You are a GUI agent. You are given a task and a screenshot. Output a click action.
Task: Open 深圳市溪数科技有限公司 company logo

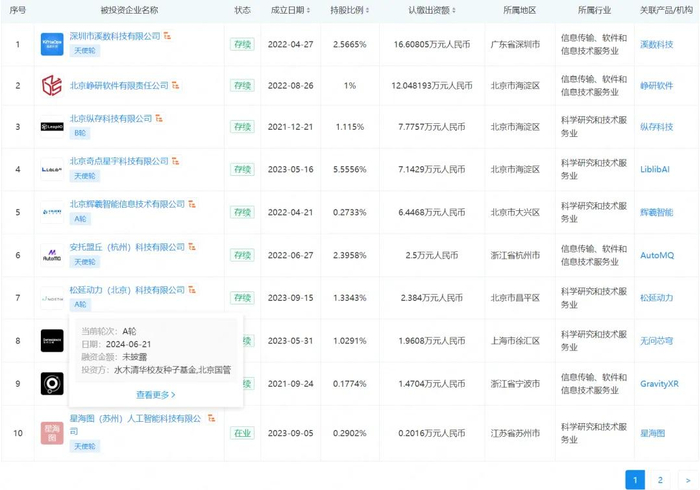pos(52,44)
